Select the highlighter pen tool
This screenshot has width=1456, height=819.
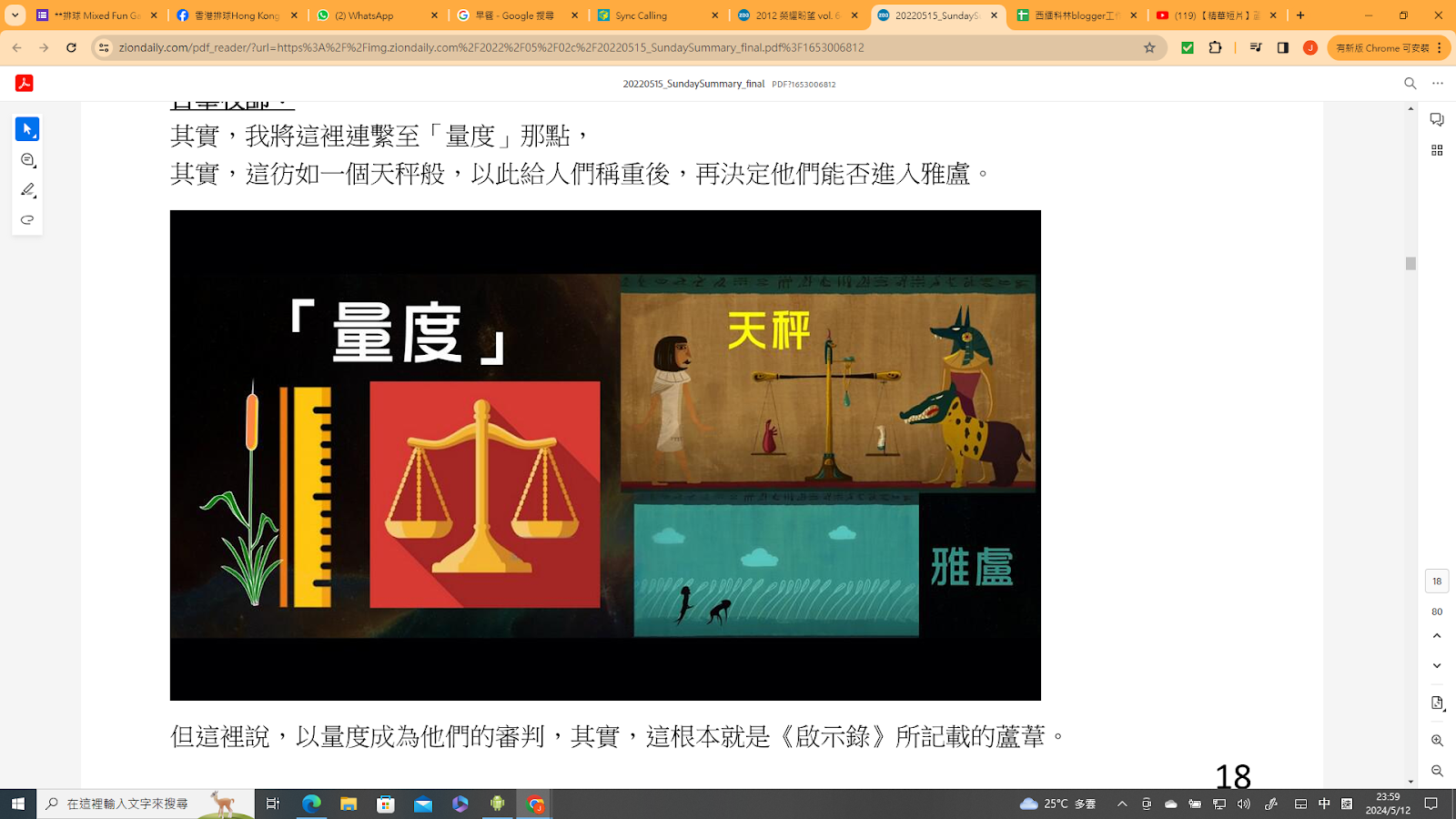point(27,190)
